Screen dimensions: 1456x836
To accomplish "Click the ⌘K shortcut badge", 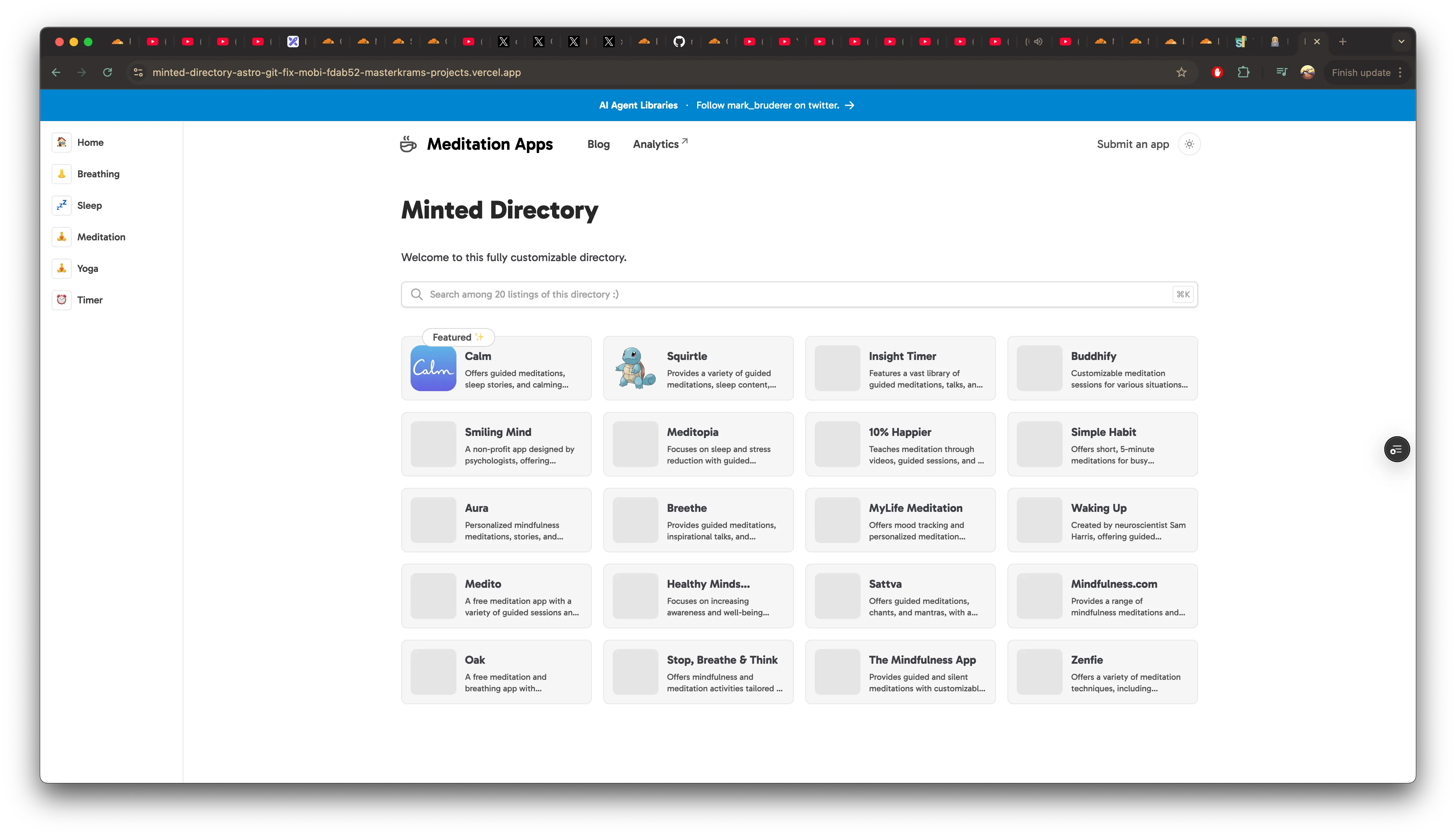I will click(x=1183, y=294).
